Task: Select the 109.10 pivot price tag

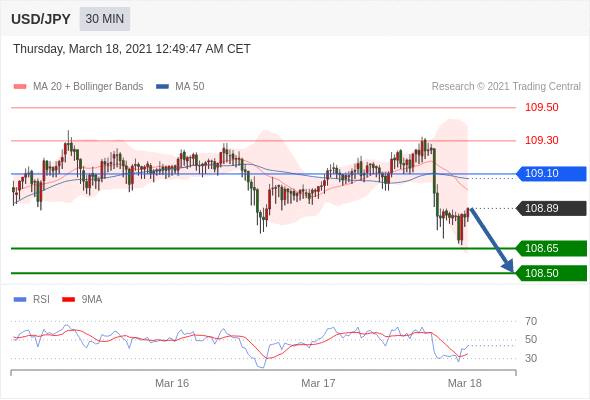Action: [x=552, y=173]
